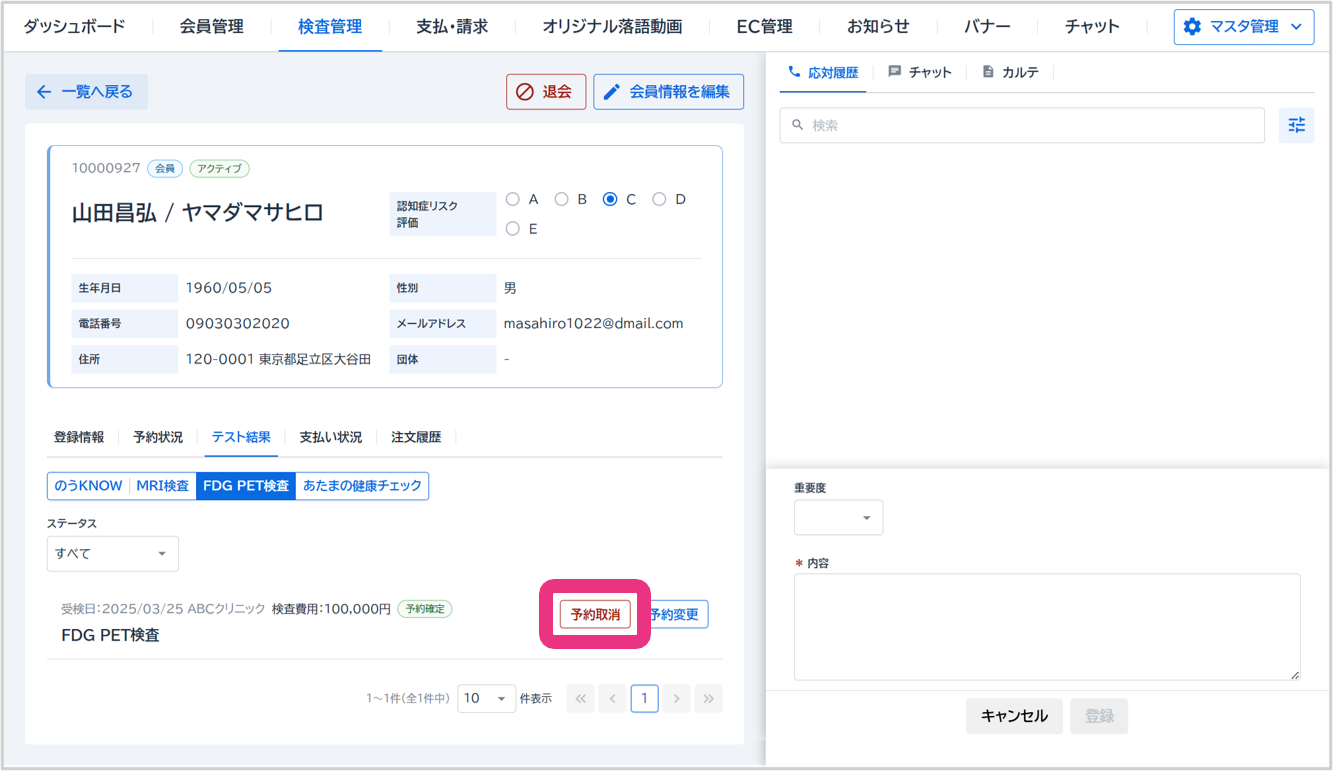Screen dimensions: 1333x771
Task: Click the 予約取消 button
Action: tap(595, 615)
